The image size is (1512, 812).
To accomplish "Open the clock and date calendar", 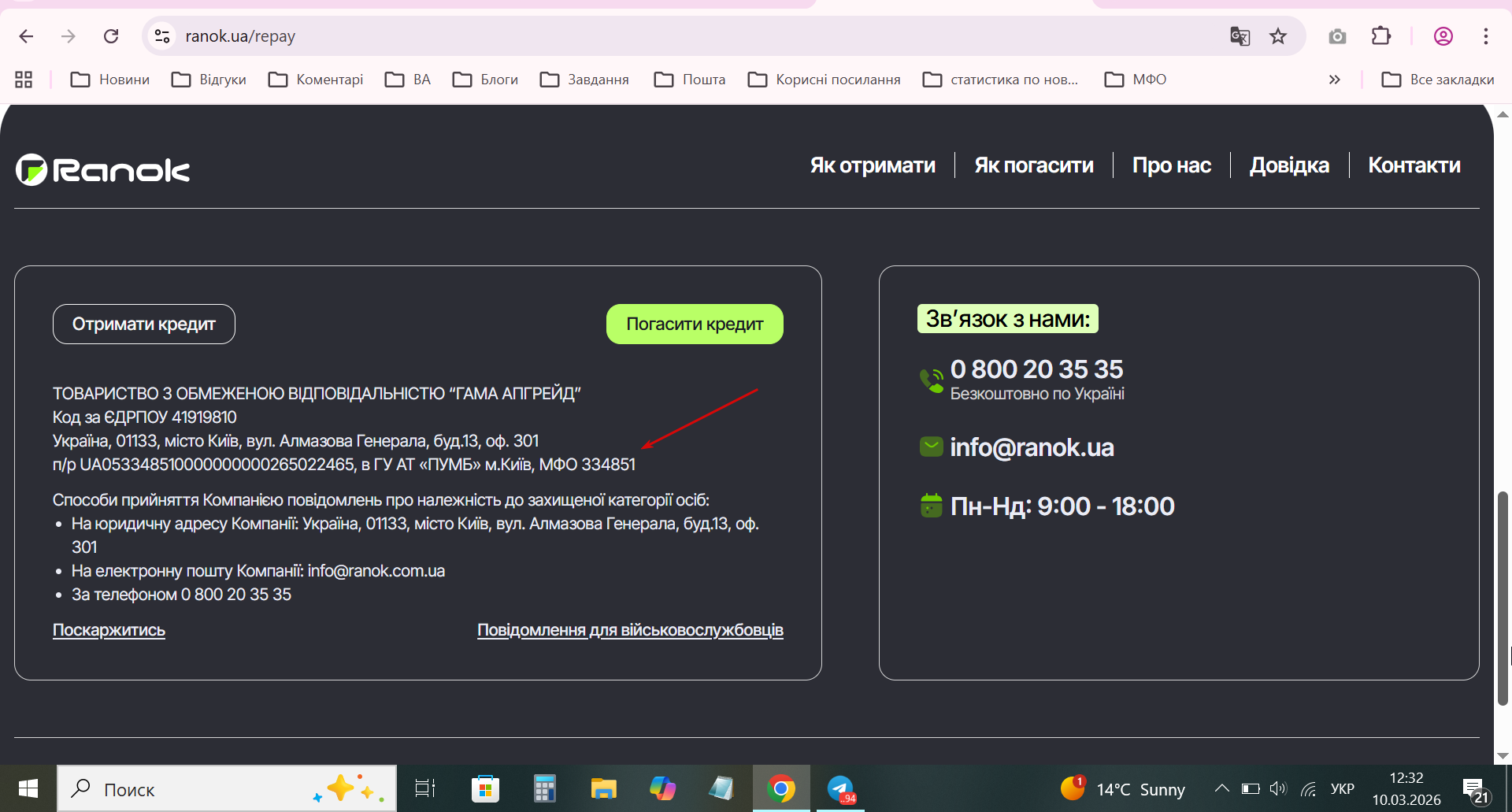I will tap(1406, 788).
